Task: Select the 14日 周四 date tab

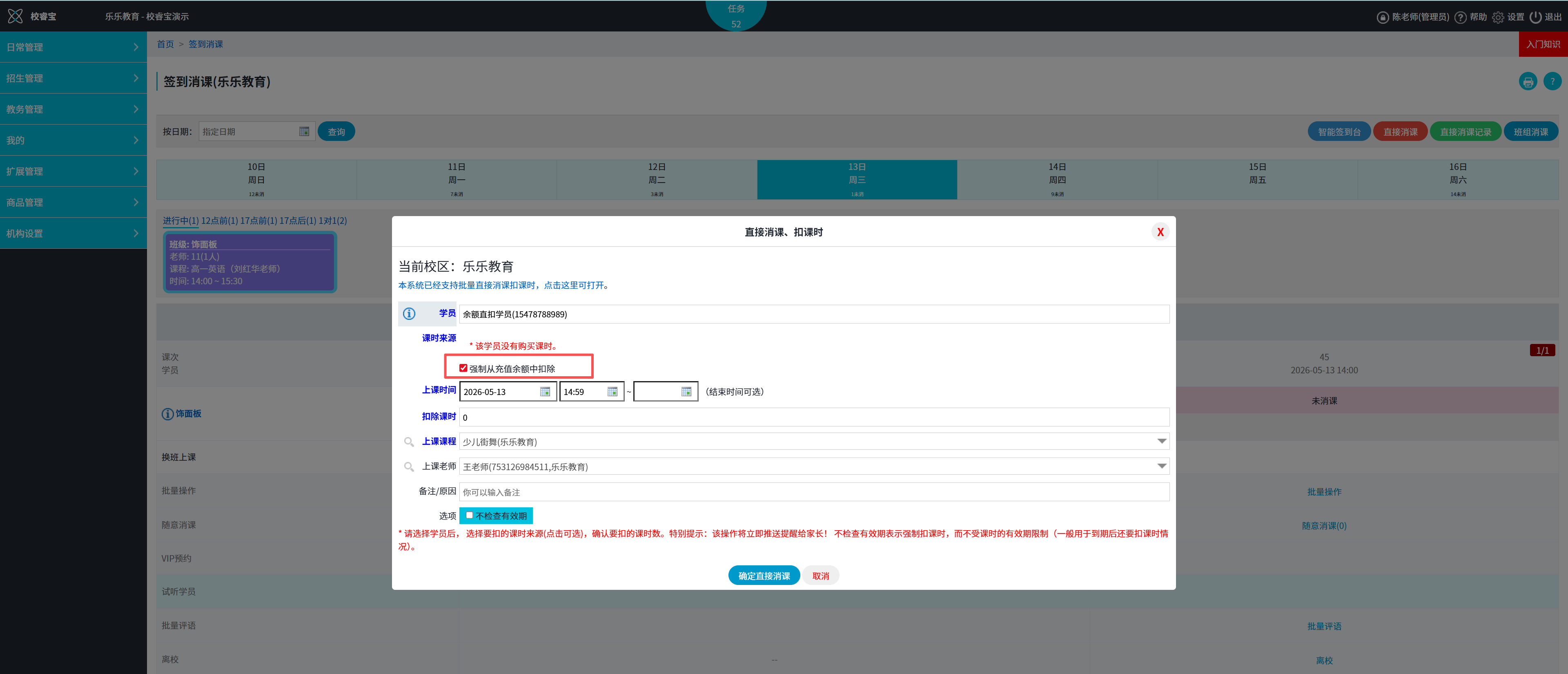Action: pos(1057,180)
